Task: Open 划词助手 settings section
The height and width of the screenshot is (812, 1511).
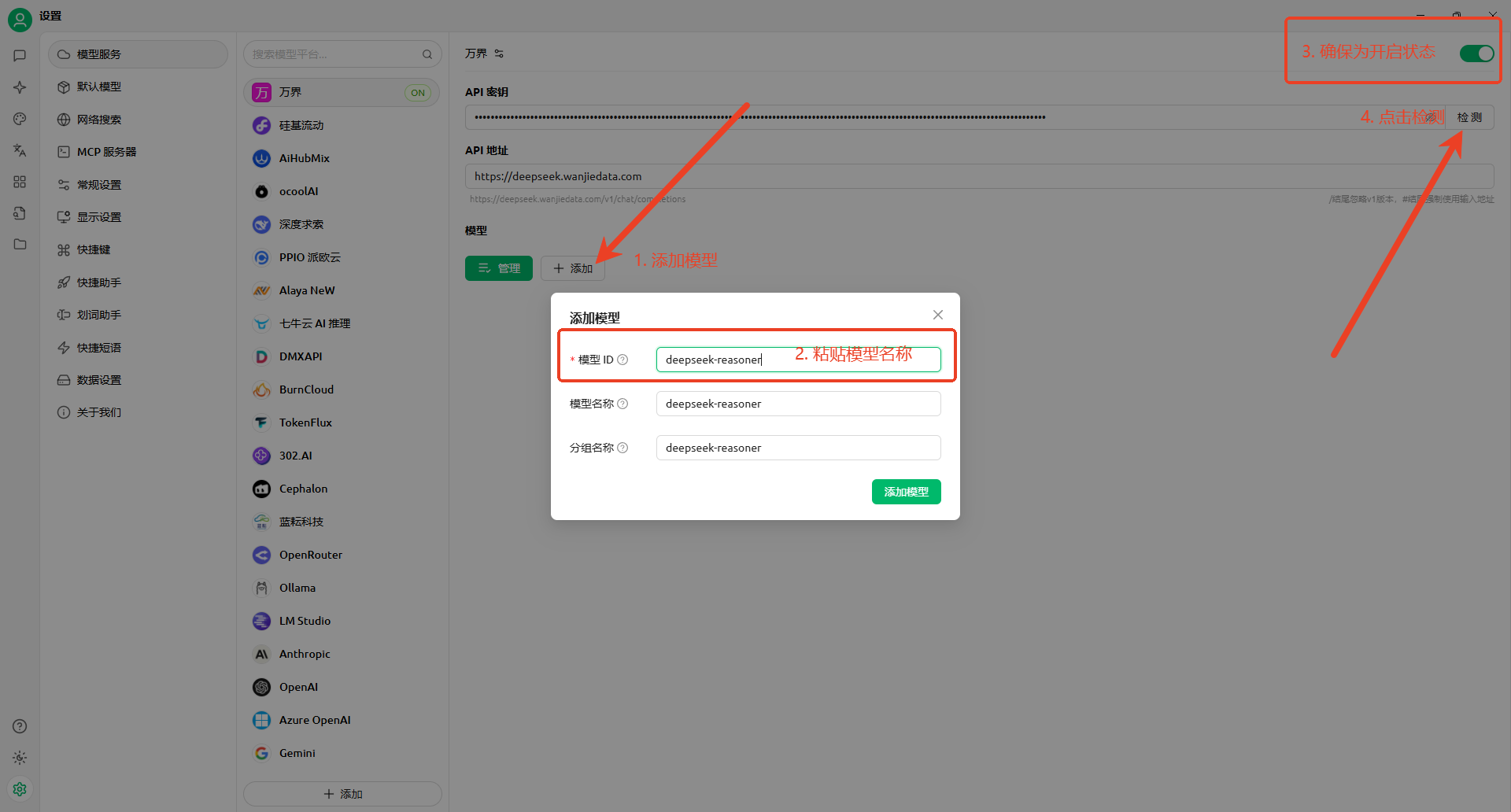Action: (x=138, y=315)
